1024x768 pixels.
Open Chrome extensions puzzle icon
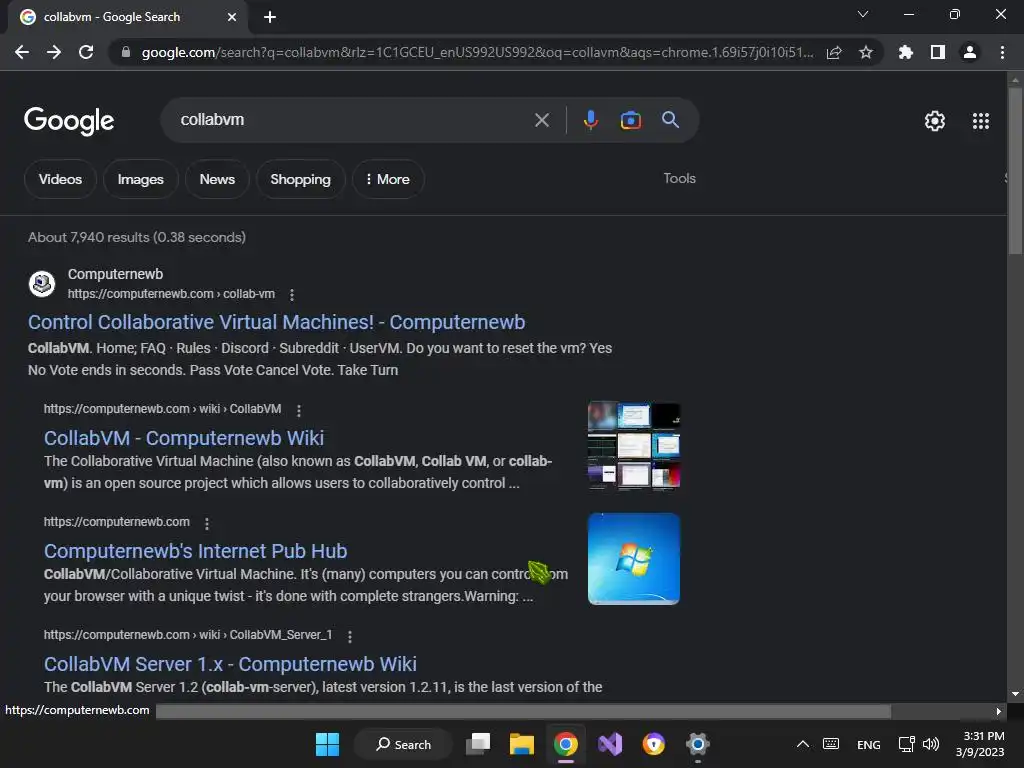coord(905,52)
